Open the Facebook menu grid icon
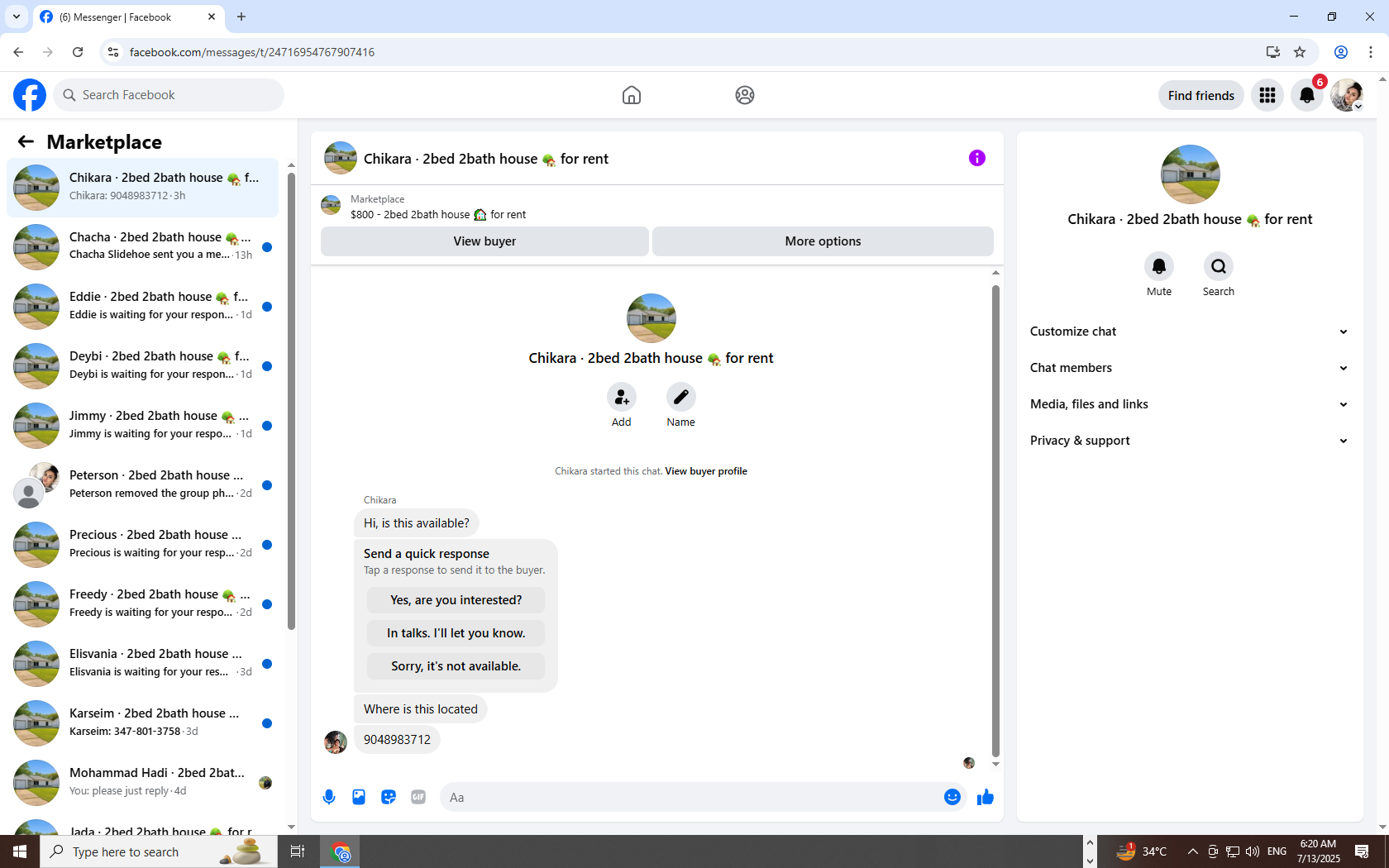The width and height of the screenshot is (1389, 868). click(x=1267, y=95)
